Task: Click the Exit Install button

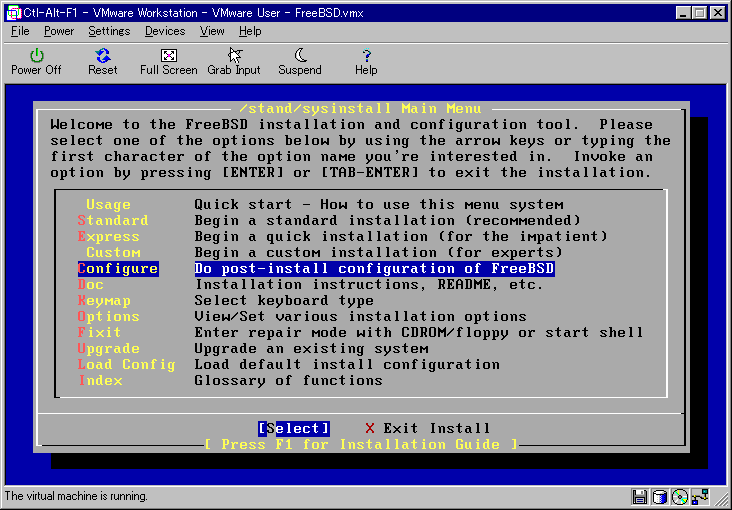Action: 428,428
